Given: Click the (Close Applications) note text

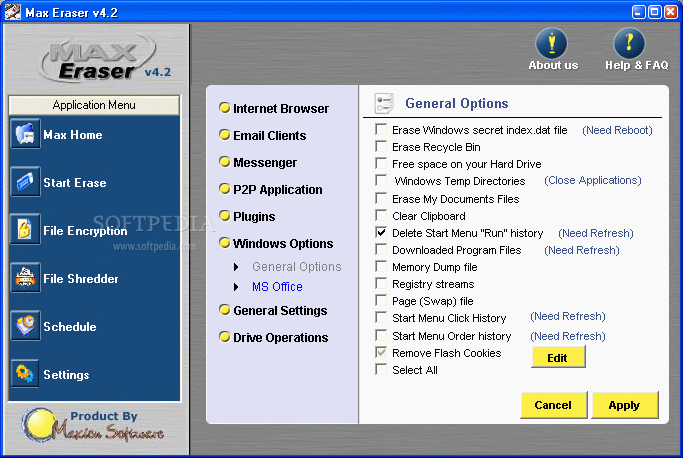Looking at the screenshot, I should [593, 180].
